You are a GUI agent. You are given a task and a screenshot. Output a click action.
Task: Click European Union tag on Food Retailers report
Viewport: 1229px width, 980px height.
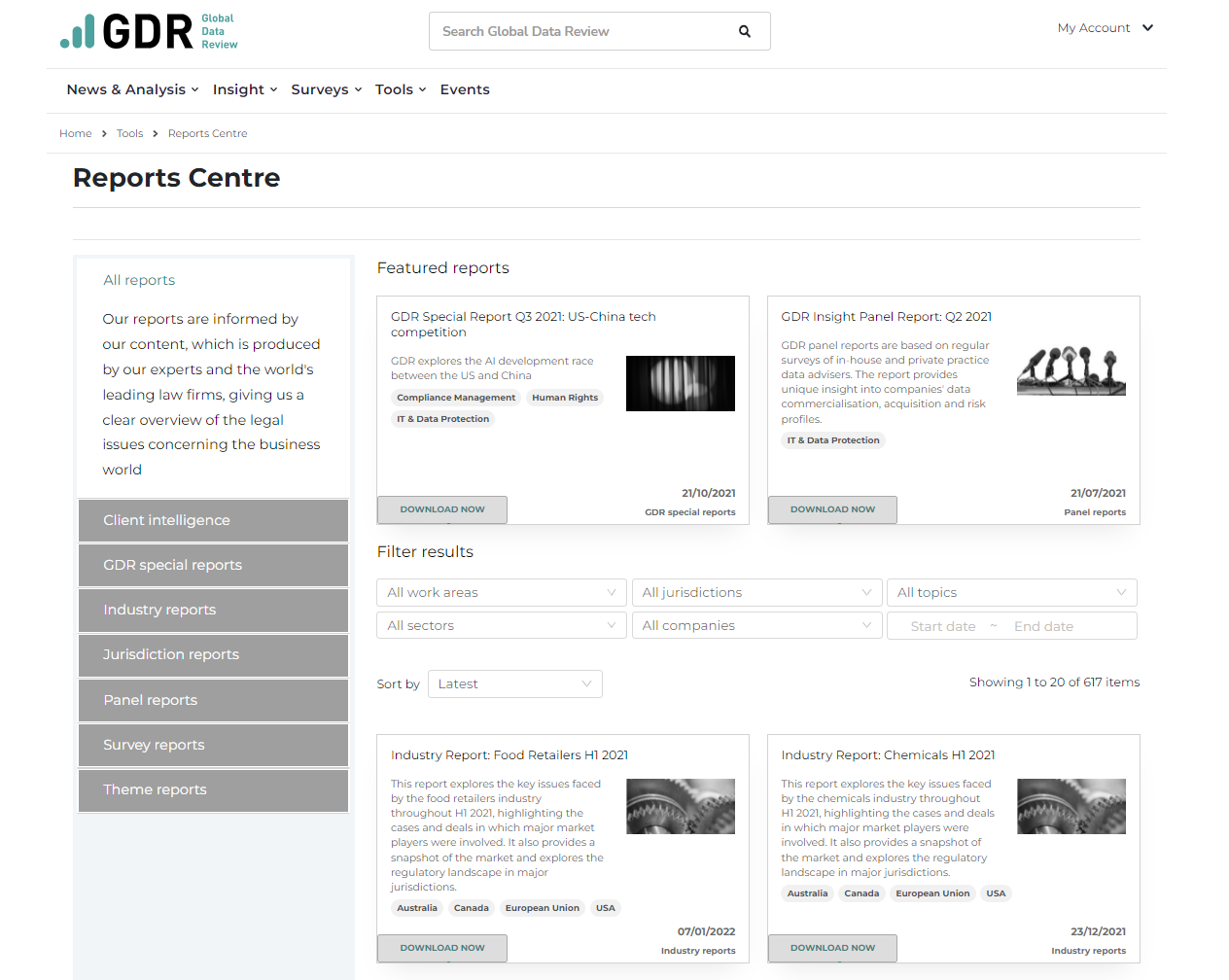(x=543, y=908)
